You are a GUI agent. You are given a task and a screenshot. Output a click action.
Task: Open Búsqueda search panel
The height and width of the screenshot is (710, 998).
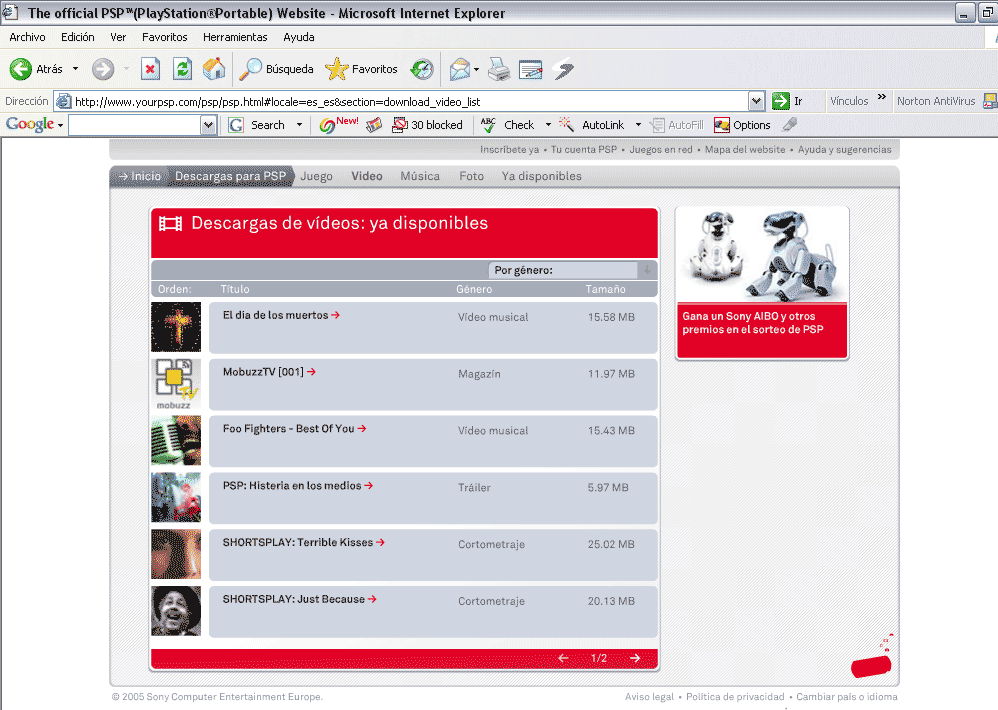(x=276, y=69)
